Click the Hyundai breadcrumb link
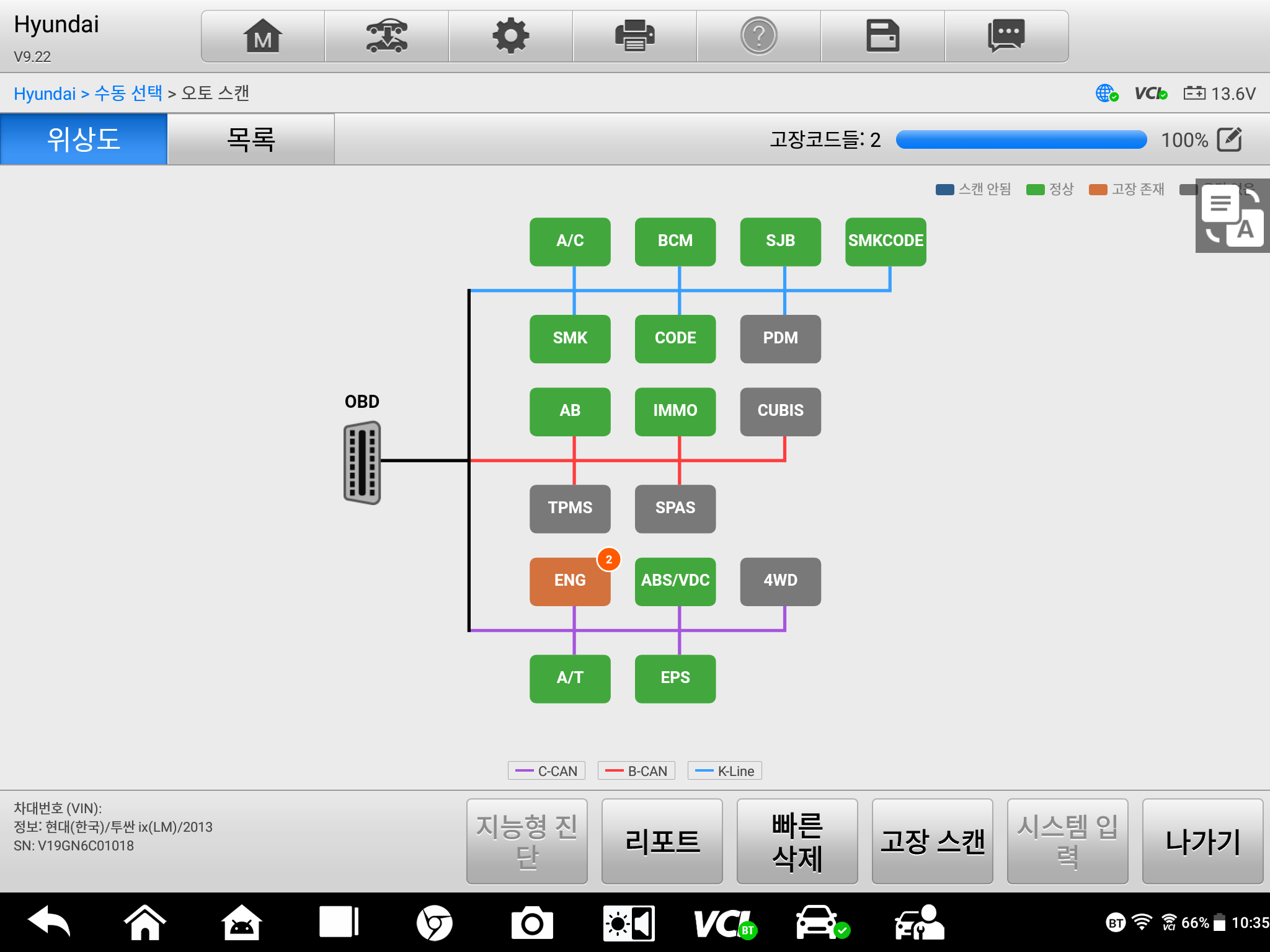1270x952 pixels. [45, 94]
